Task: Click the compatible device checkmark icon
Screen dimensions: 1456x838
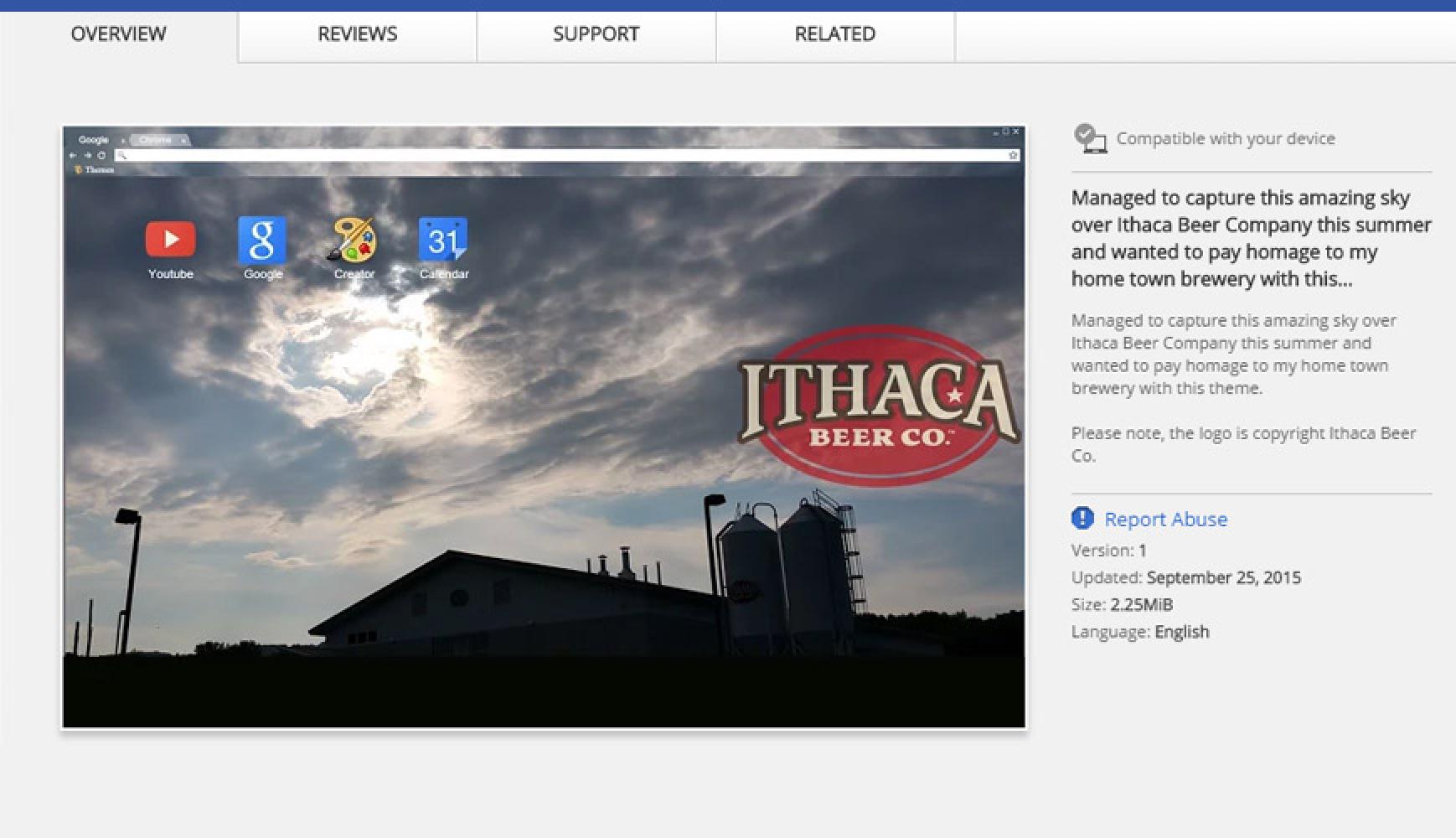Action: click(x=1090, y=138)
